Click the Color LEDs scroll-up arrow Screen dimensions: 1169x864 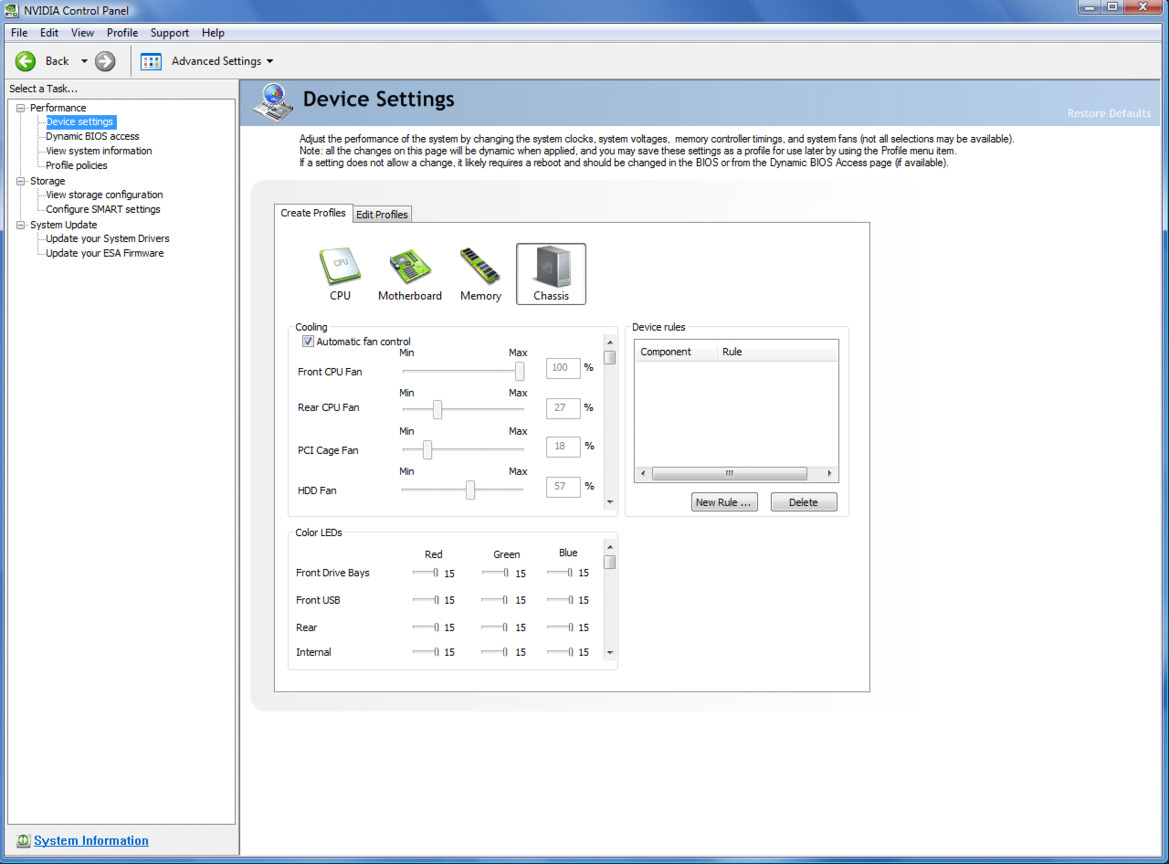pos(610,547)
